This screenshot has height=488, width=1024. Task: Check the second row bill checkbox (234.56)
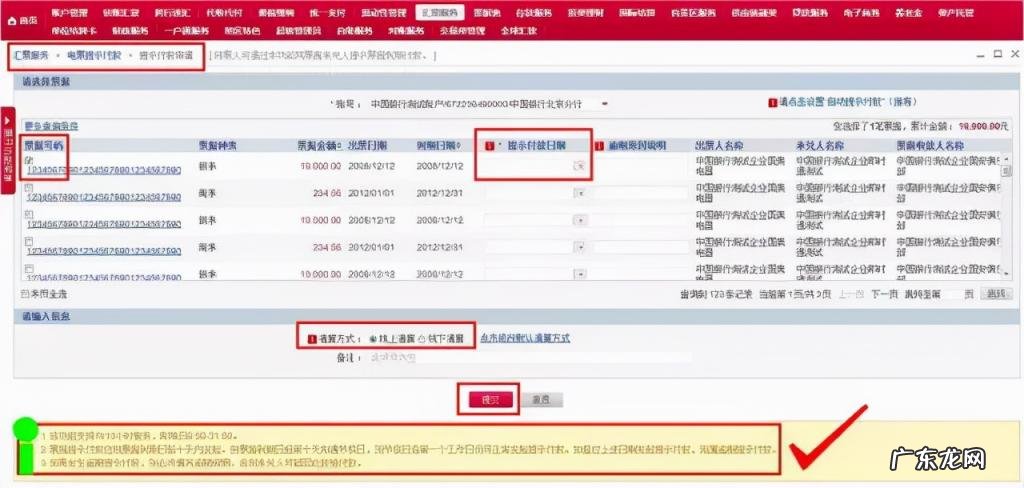(x=28, y=187)
